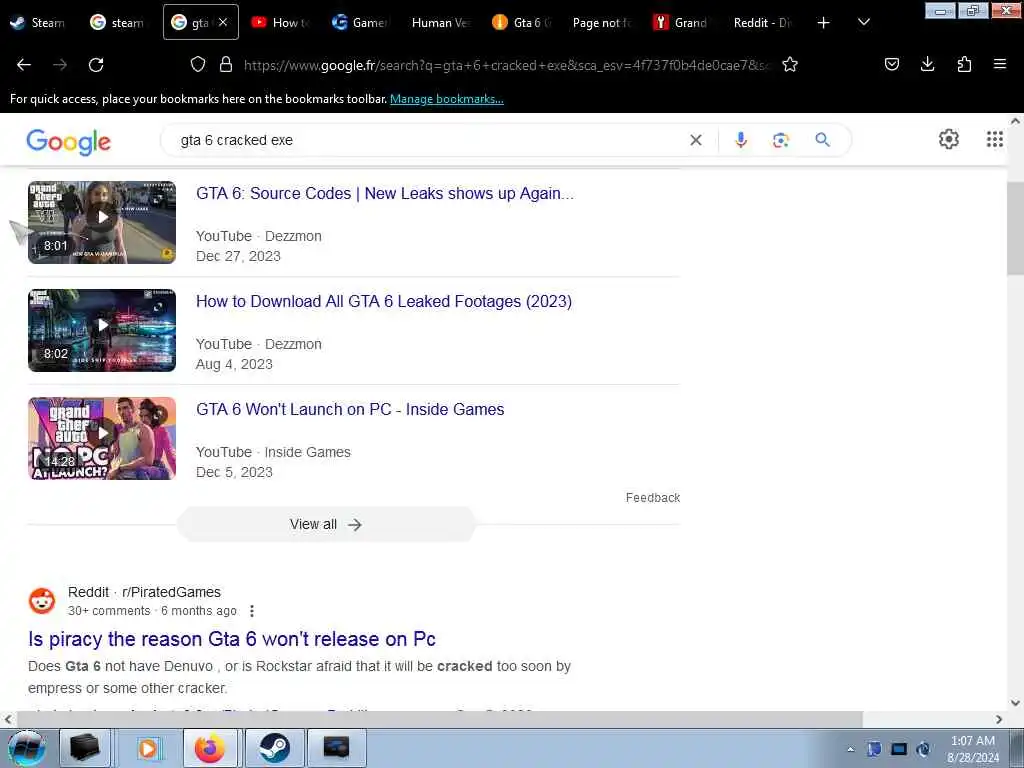Image resolution: width=1024 pixels, height=768 pixels.
Task: Bookmark this page with the star
Action: pos(790,64)
